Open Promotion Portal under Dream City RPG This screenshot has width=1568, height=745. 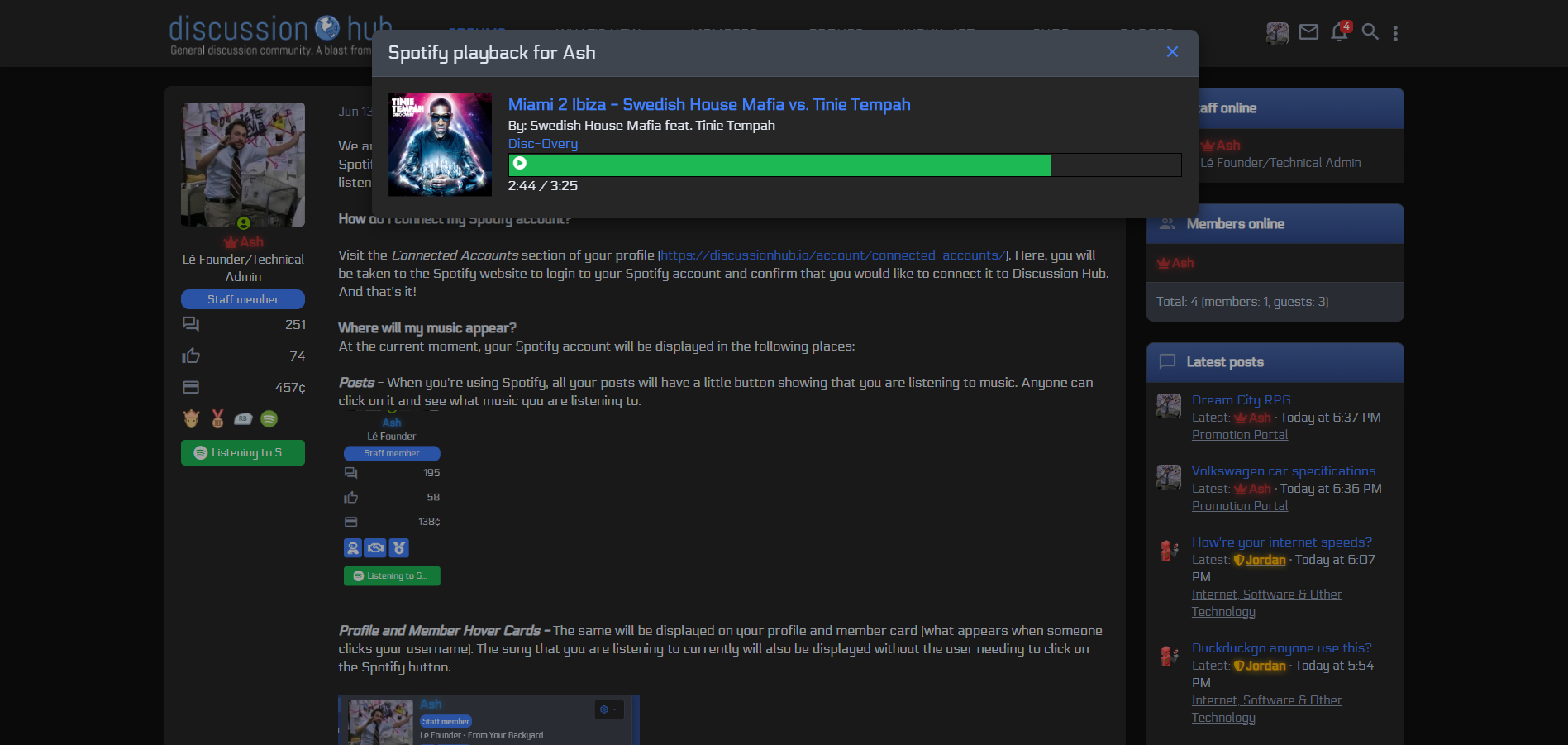[x=1240, y=435]
